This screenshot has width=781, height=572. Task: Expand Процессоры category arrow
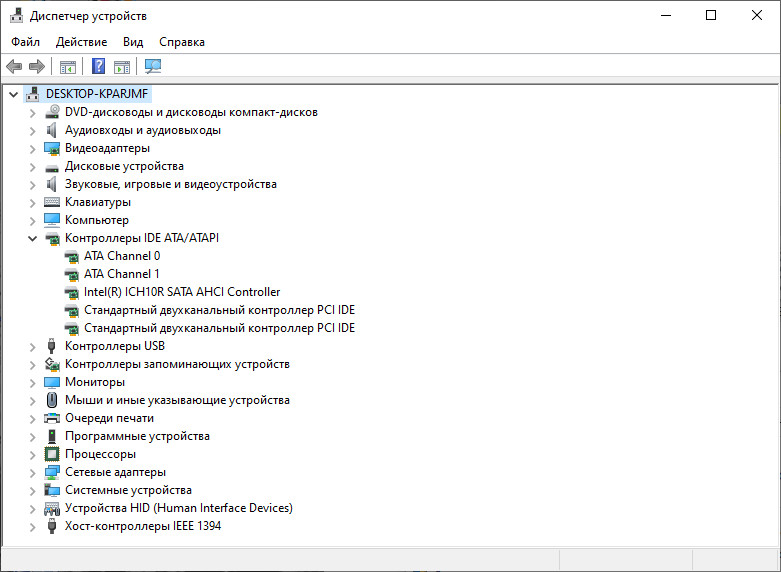[x=32, y=455]
